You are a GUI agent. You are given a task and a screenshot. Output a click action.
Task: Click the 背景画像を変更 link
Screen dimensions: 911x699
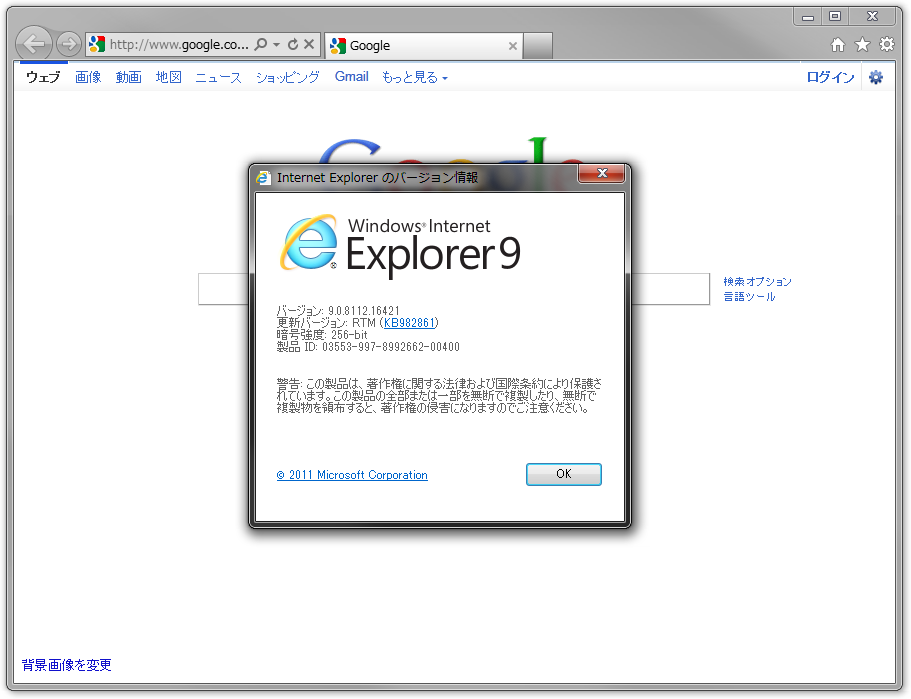66,665
